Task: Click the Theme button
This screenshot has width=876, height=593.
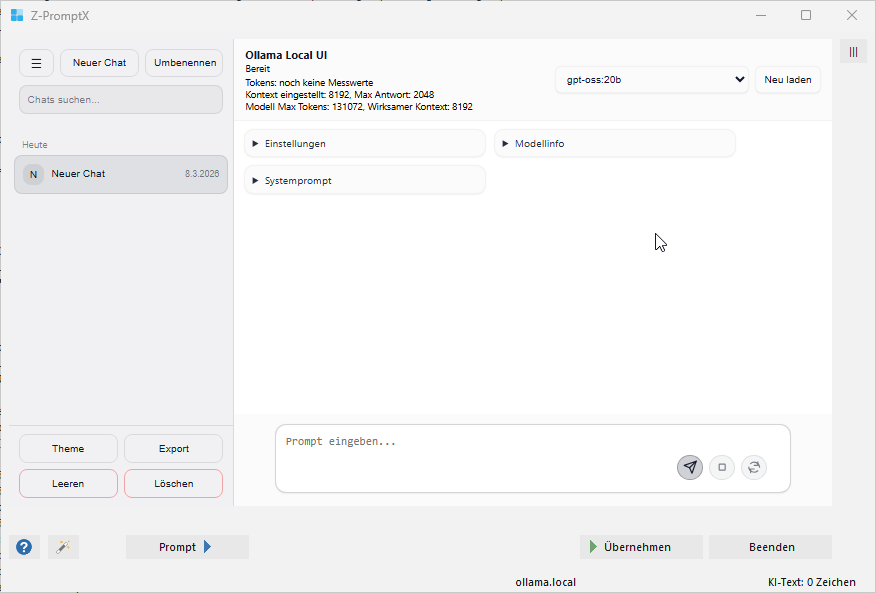Action: coord(68,449)
